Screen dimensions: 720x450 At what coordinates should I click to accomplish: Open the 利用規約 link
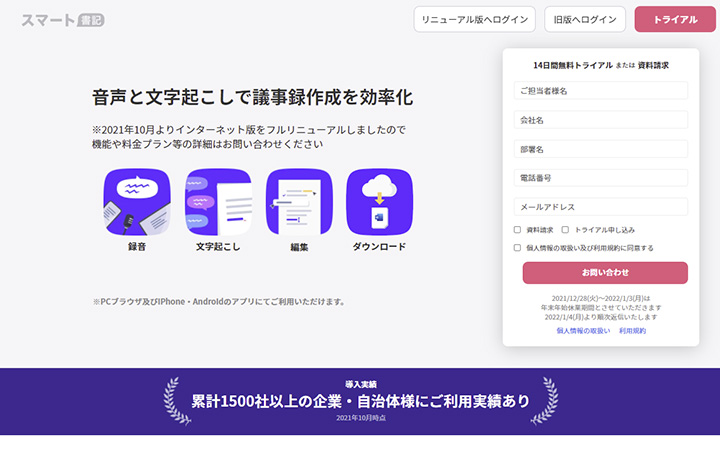pyautogui.click(x=632, y=331)
